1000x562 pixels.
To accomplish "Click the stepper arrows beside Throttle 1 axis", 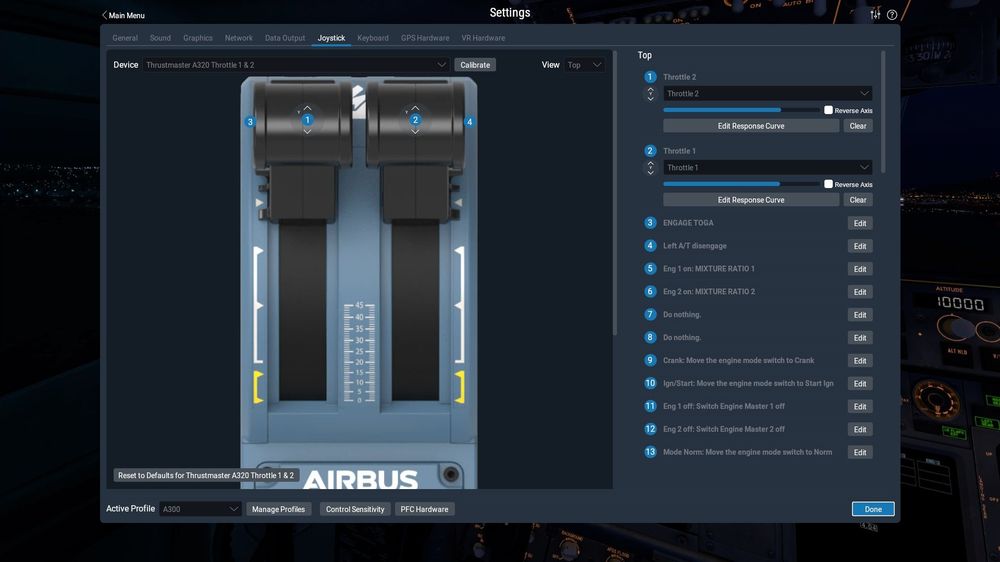I will 651,168.
